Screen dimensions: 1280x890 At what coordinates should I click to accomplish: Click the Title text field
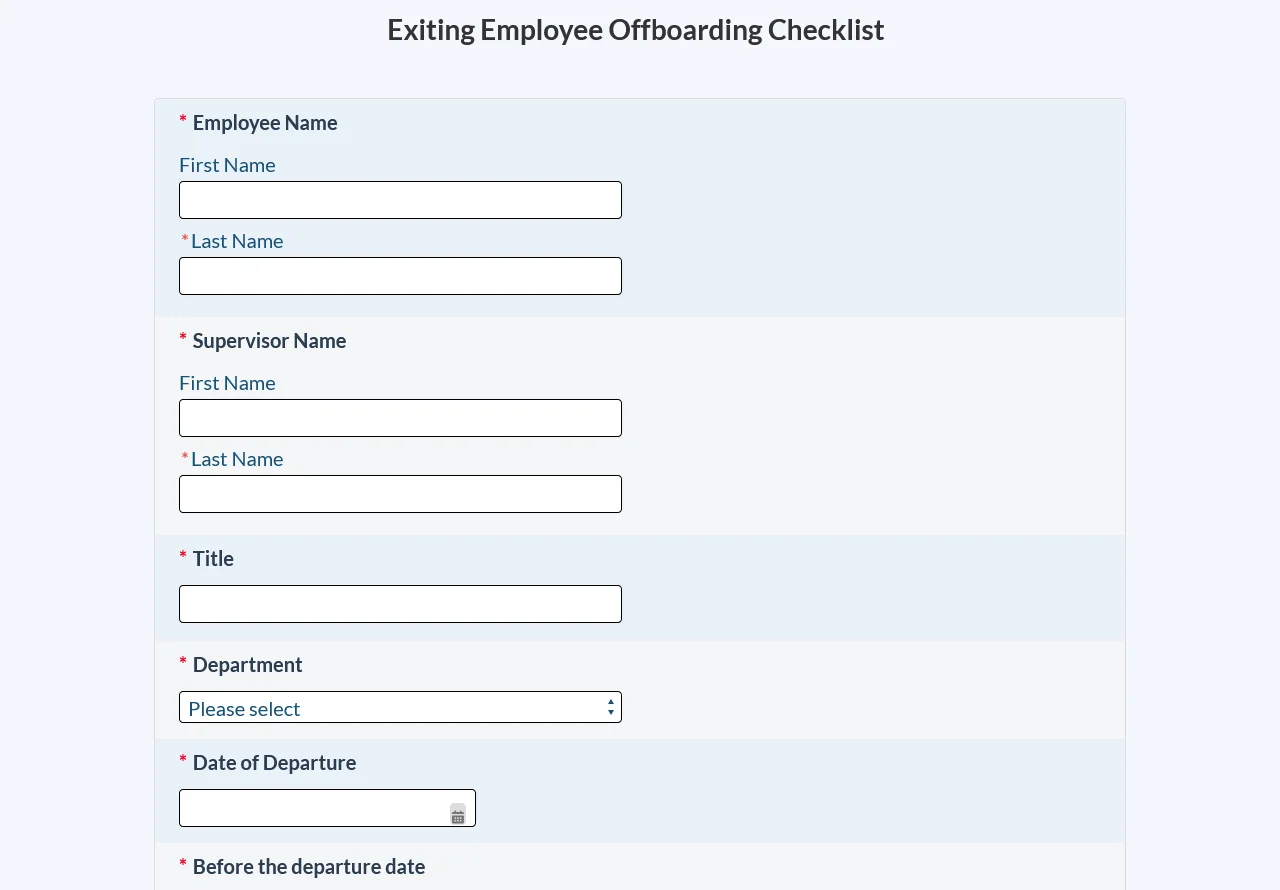click(x=400, y=603)
